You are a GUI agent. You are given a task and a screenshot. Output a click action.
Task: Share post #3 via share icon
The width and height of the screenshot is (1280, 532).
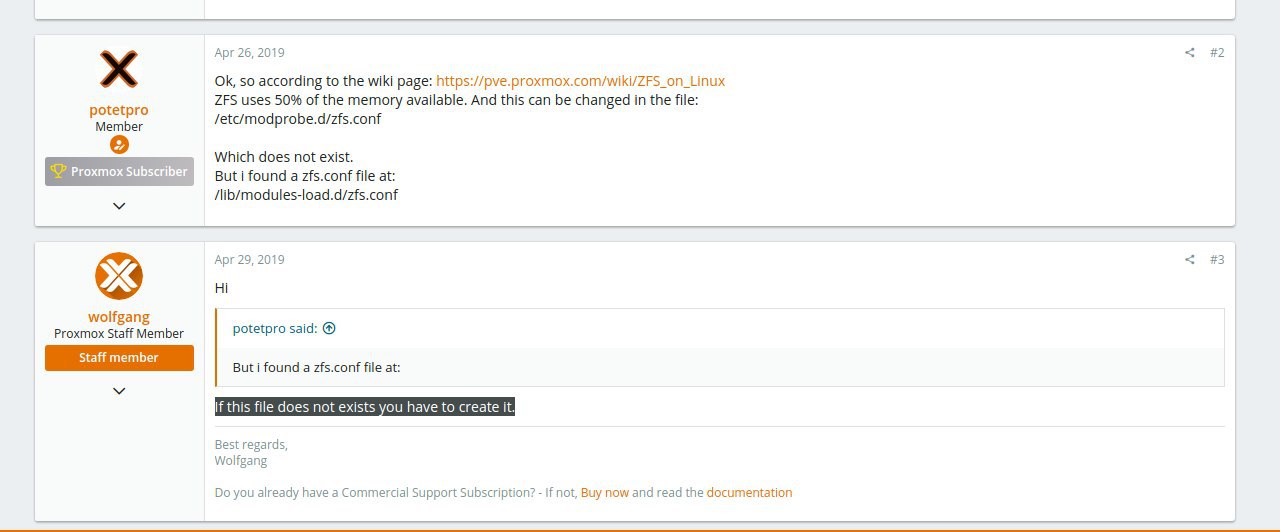pyautogui.click(x=1190, y=260)
